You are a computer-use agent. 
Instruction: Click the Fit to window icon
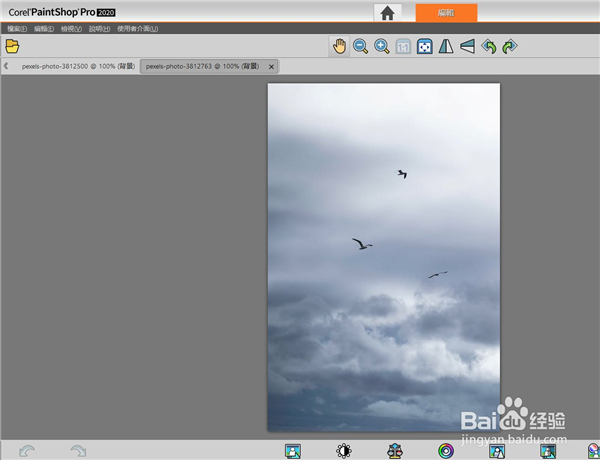click(x=424, y=46)
